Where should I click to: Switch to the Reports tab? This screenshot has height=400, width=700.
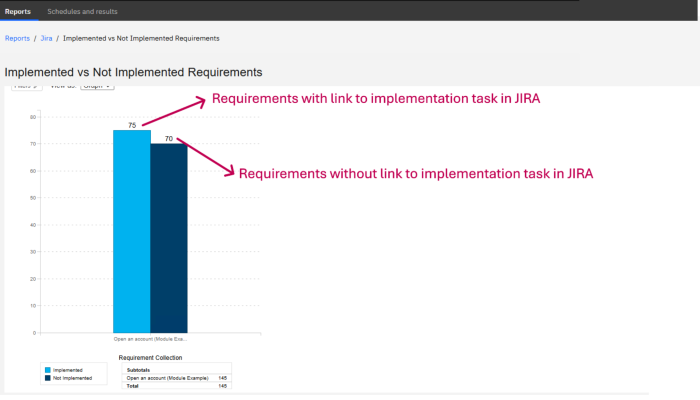[x=17, y=11]
